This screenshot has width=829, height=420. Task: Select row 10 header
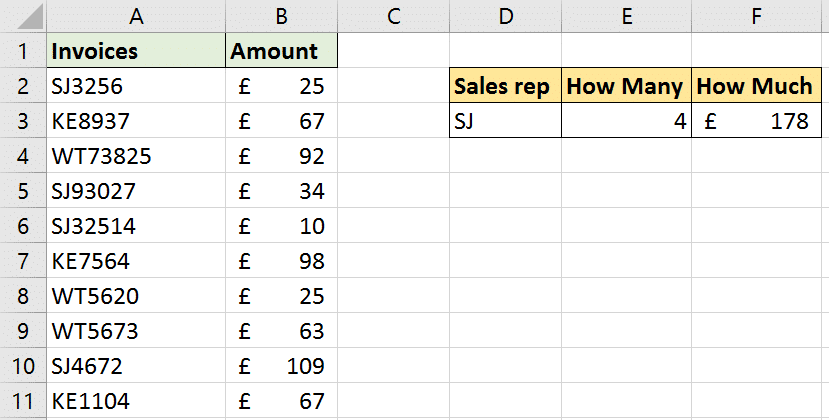point(23,366)
